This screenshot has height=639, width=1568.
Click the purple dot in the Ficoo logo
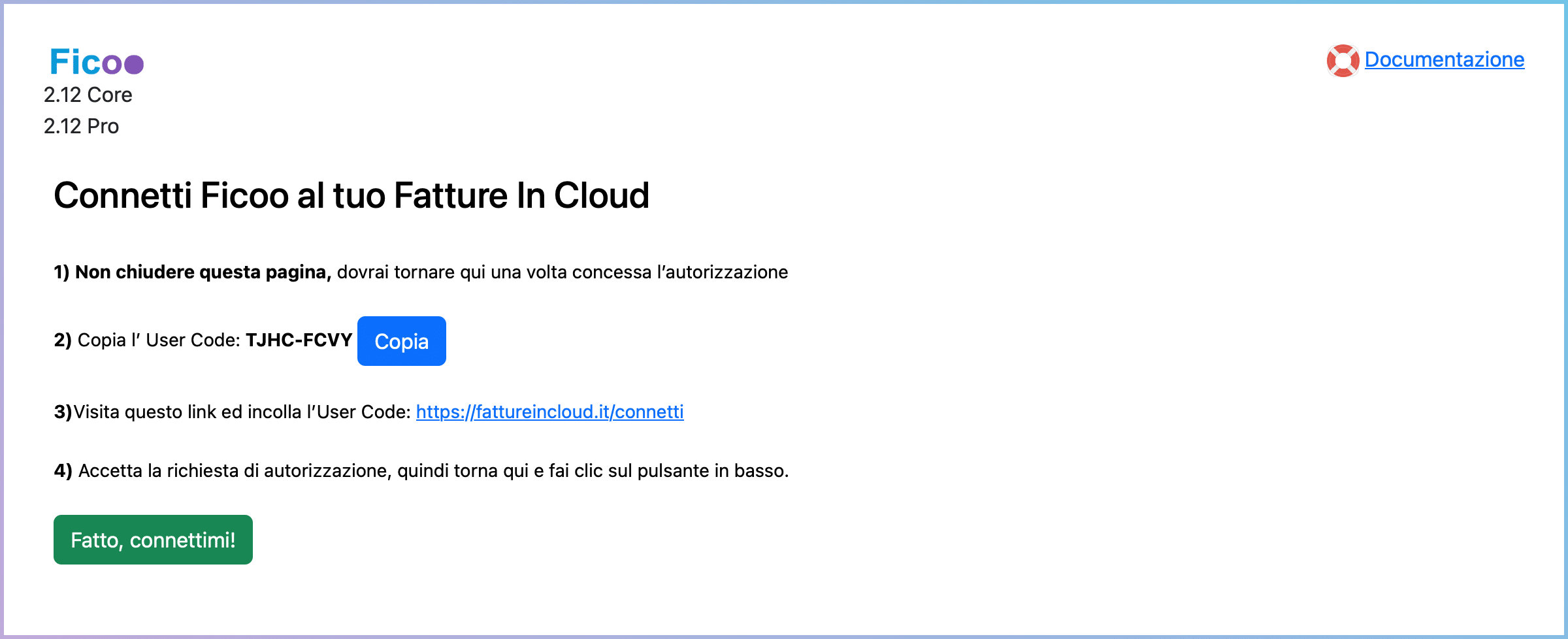134,65
